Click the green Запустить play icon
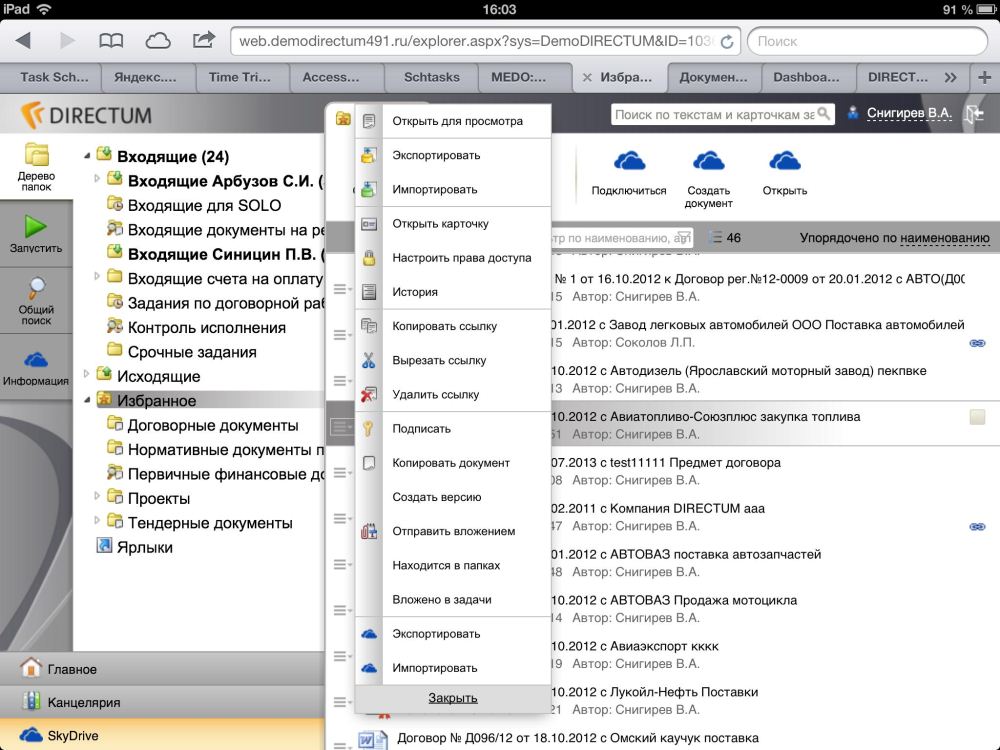The image size is (1000, 750). pyautogui.click(x=36, y=226)
